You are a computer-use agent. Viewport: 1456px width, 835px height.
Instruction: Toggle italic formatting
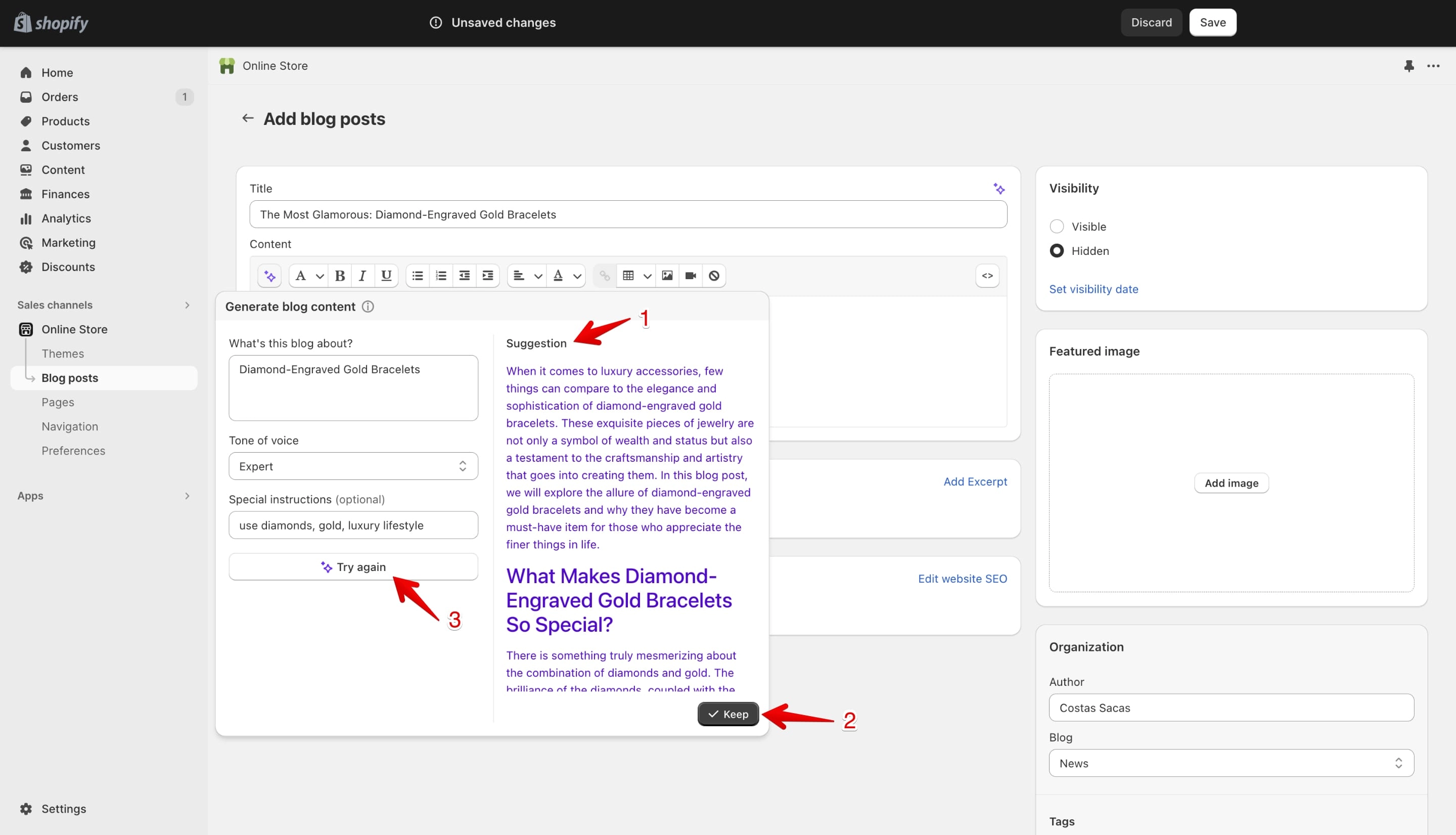point(362,276)
